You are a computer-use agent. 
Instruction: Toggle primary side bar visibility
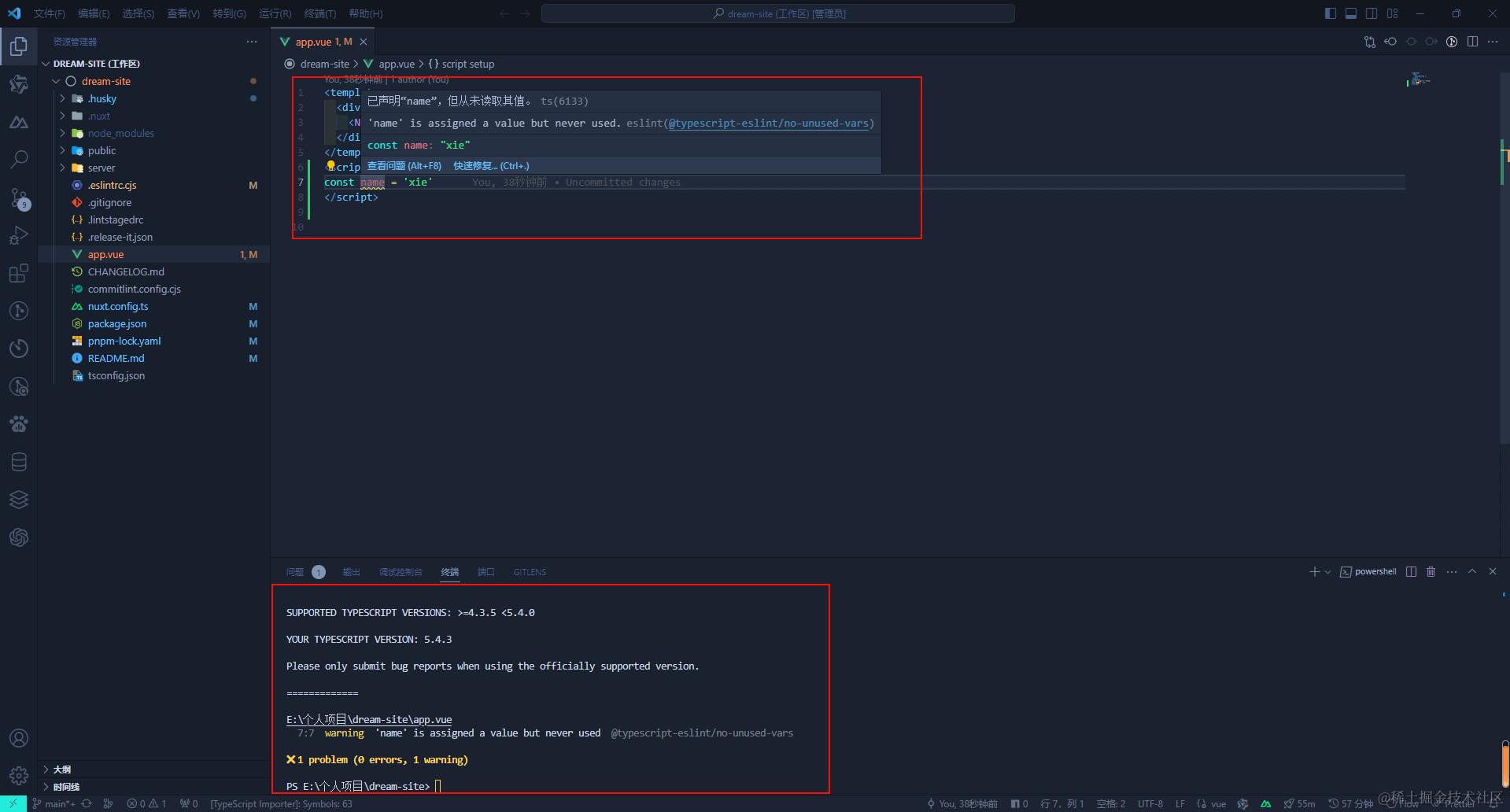[x=1331, y=13]
